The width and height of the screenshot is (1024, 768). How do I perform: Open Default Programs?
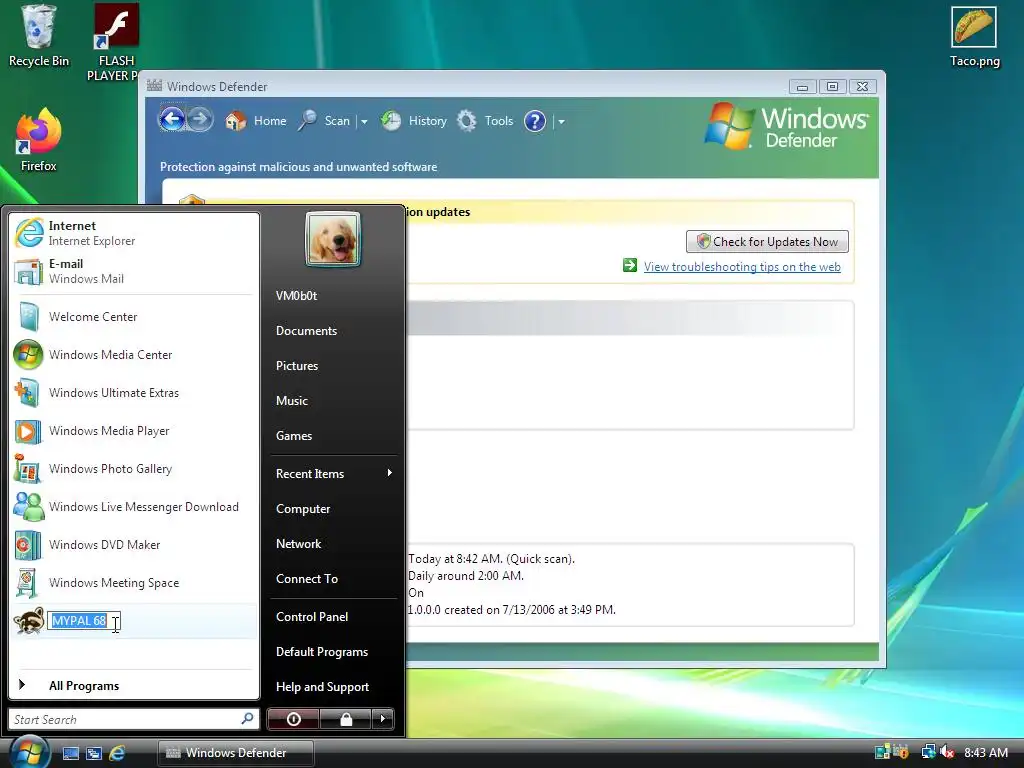point(333,652)
